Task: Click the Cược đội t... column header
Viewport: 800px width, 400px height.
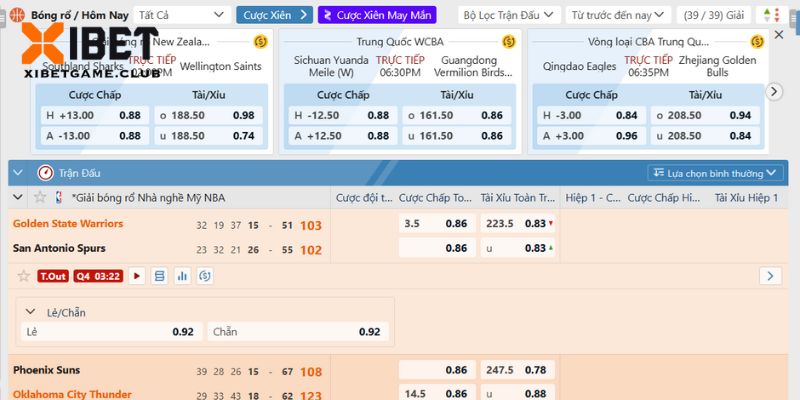Action: (364, 197)
